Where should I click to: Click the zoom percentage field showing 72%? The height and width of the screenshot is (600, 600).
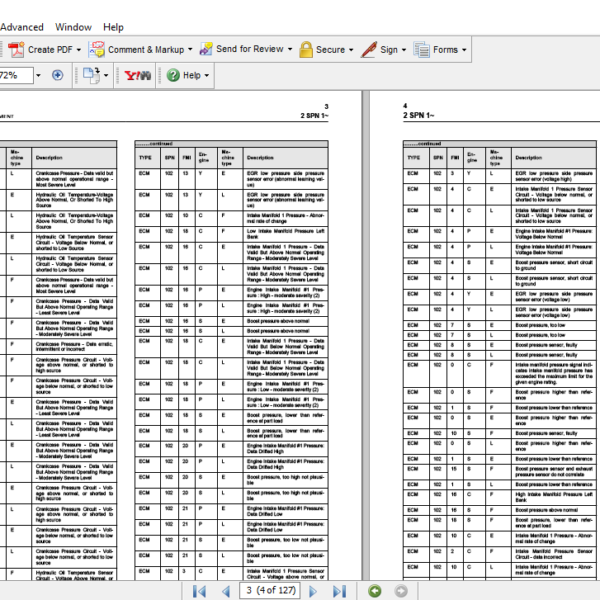16,75
